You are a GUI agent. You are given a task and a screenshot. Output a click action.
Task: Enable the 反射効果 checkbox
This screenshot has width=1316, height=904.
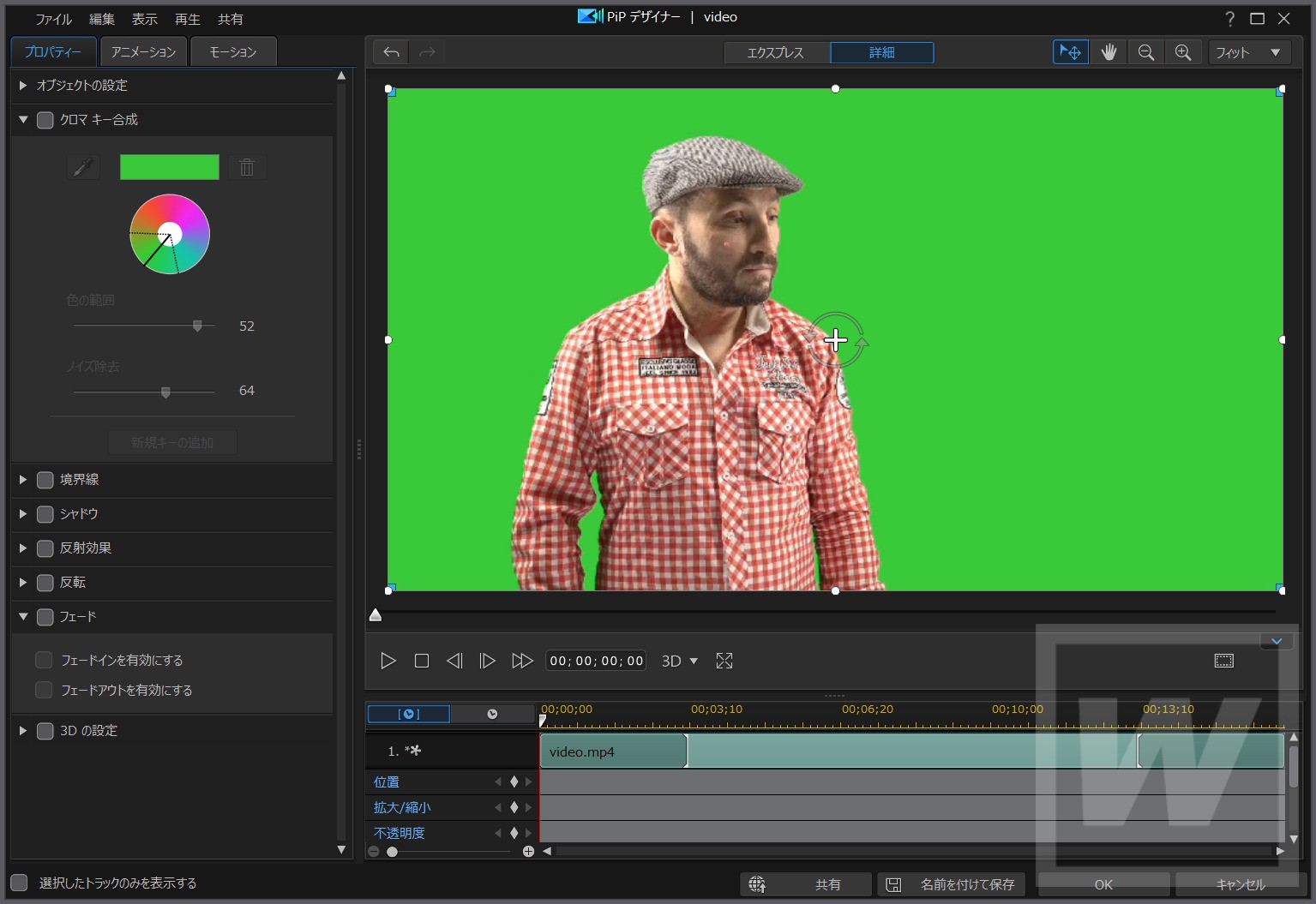45,548
